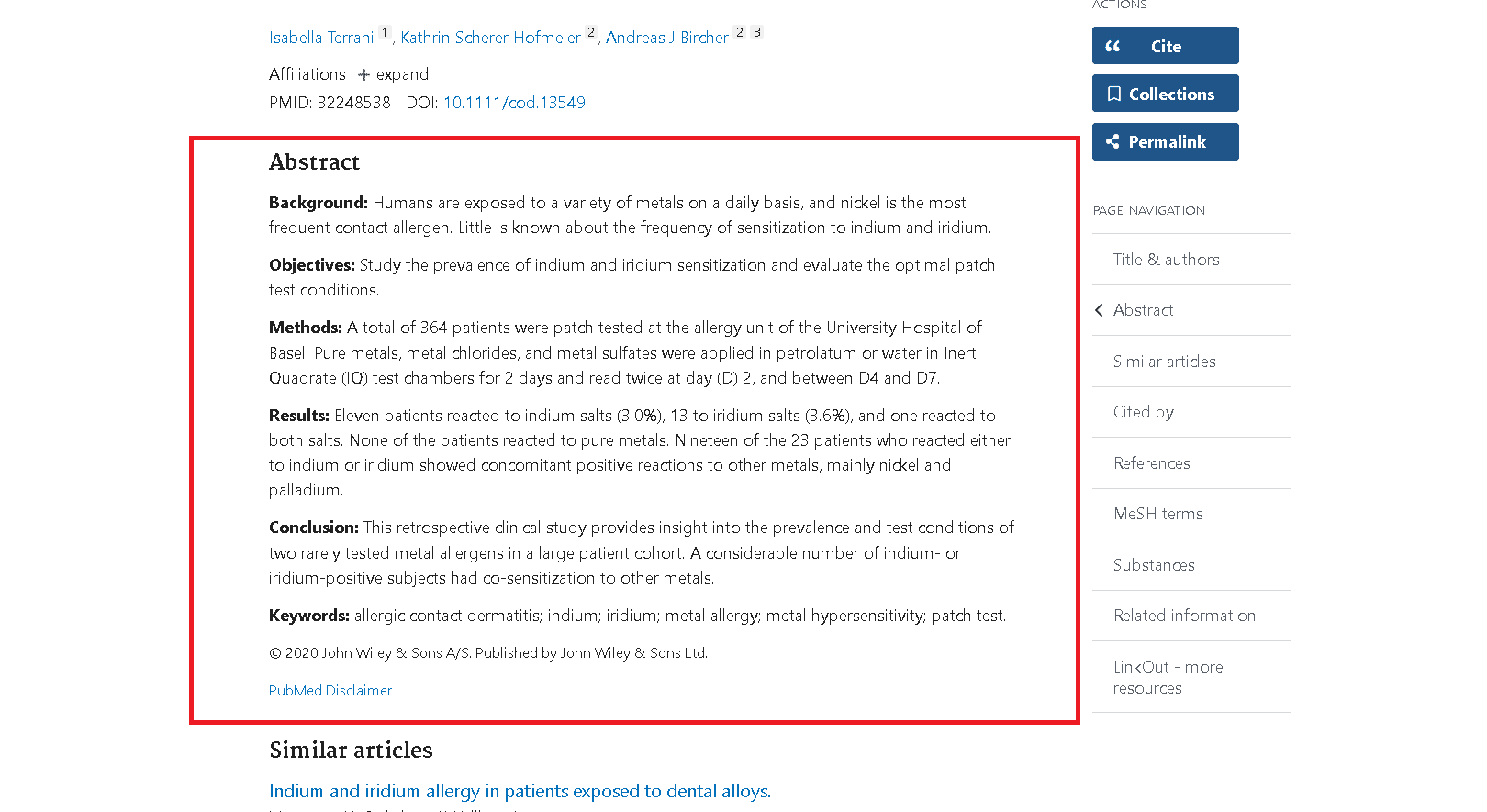Screen dimensions: 1487x812
Task: Go to Cited by section
Action: (1143, 412)
